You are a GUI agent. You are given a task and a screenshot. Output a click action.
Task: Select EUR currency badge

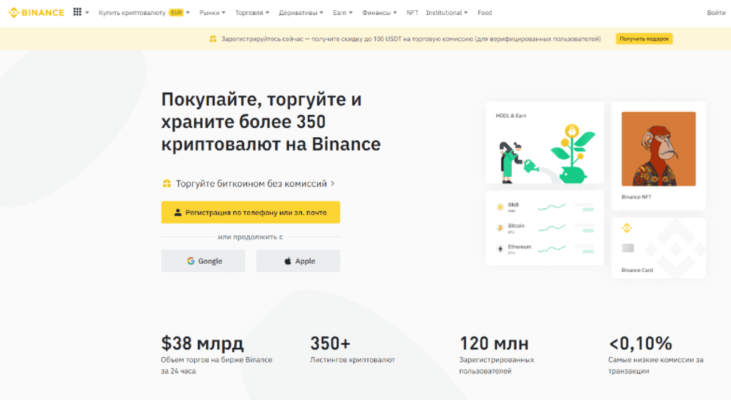[177, 13]
